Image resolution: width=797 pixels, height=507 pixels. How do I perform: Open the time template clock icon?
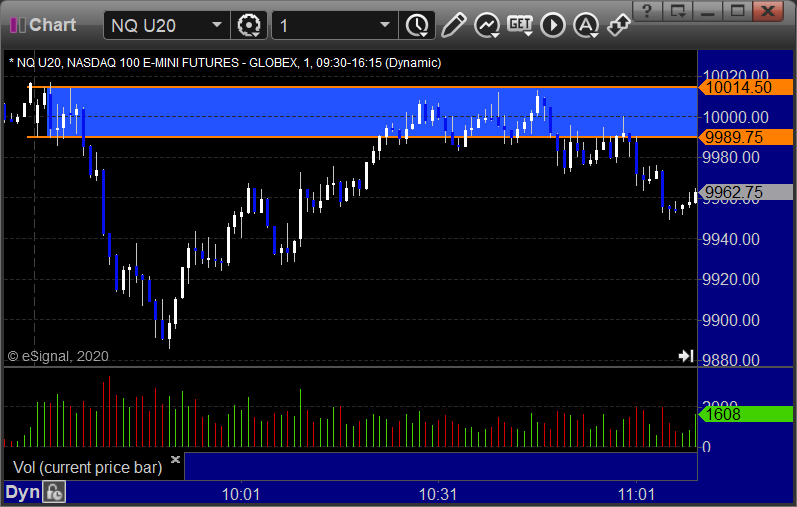(x=417, y=25)
